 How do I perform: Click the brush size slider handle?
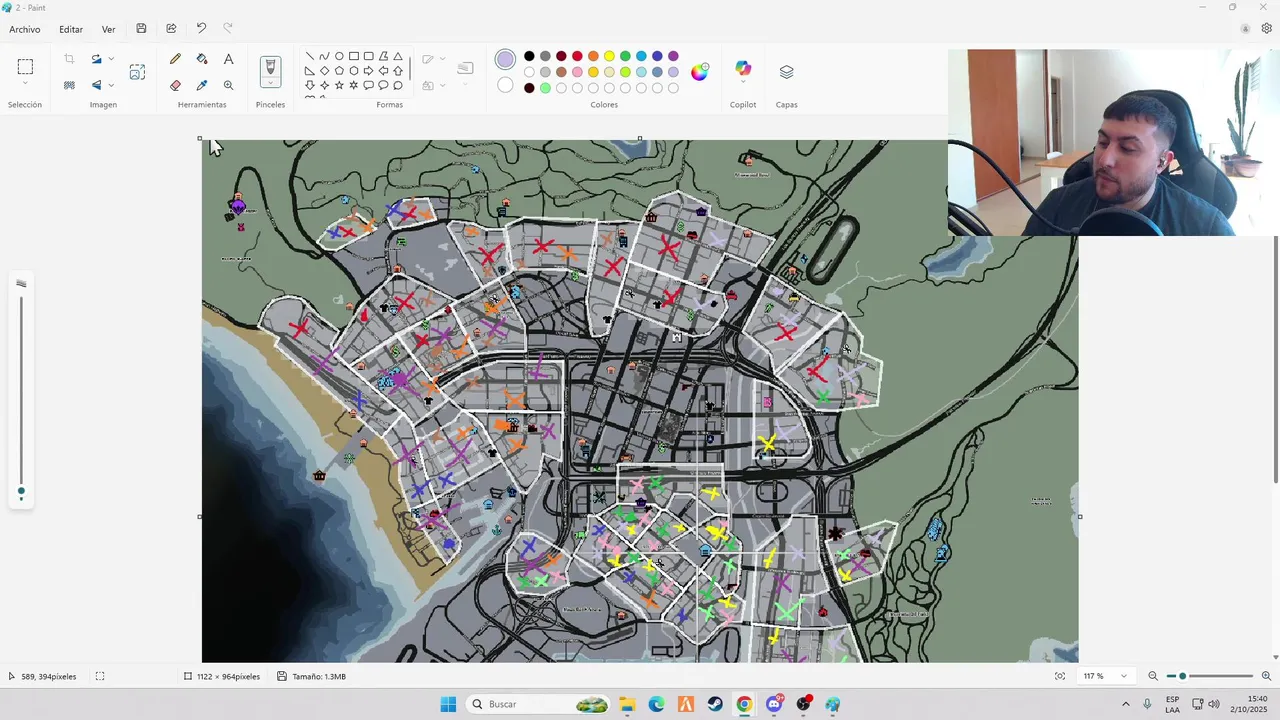pos(21,491)
